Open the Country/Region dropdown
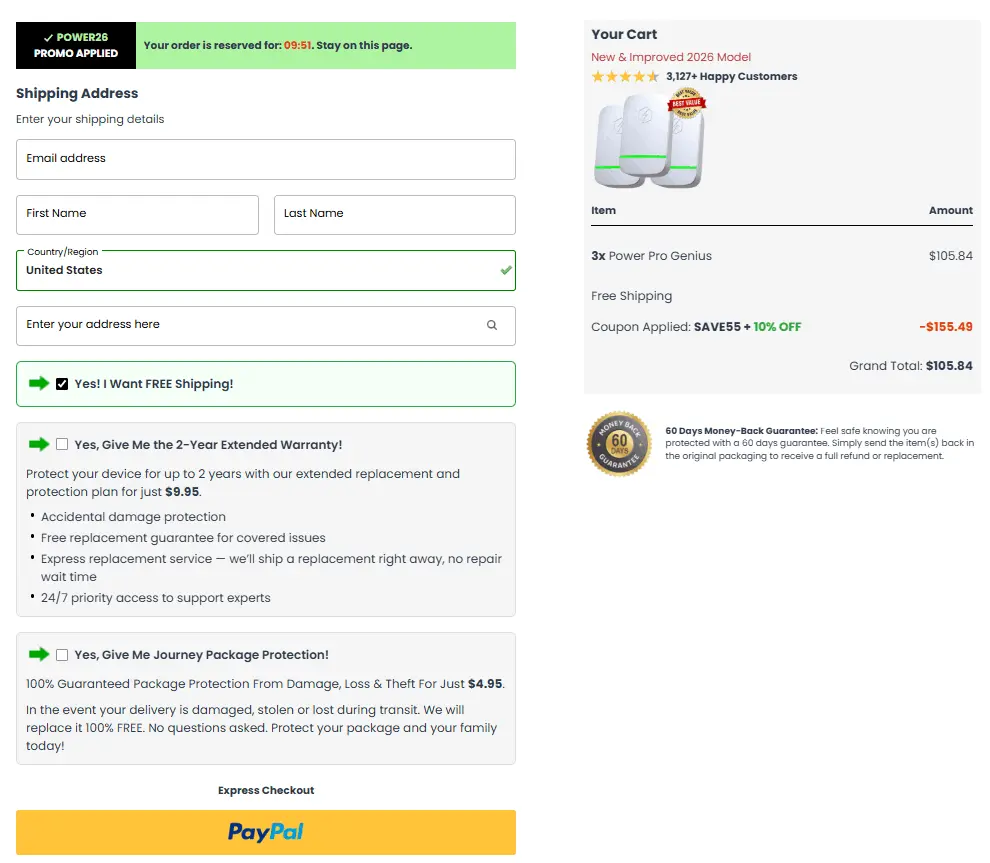Viewport: 990px width, 863px height. point(265,270)
